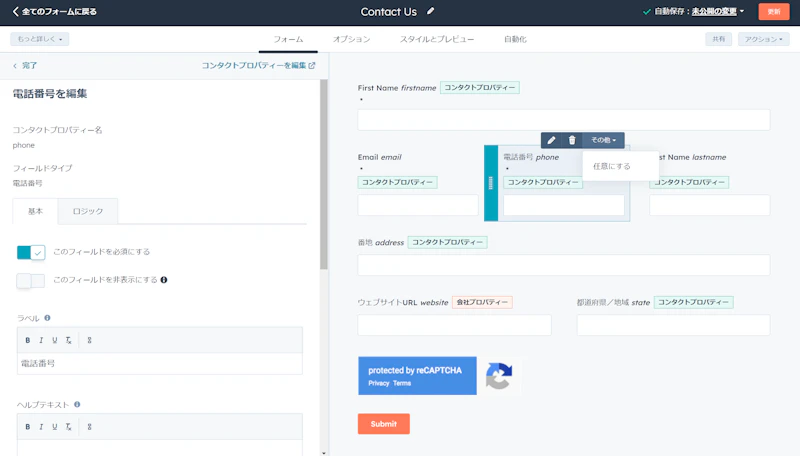
Task: Apply bold in help text editor
Action: coord(28,427)
